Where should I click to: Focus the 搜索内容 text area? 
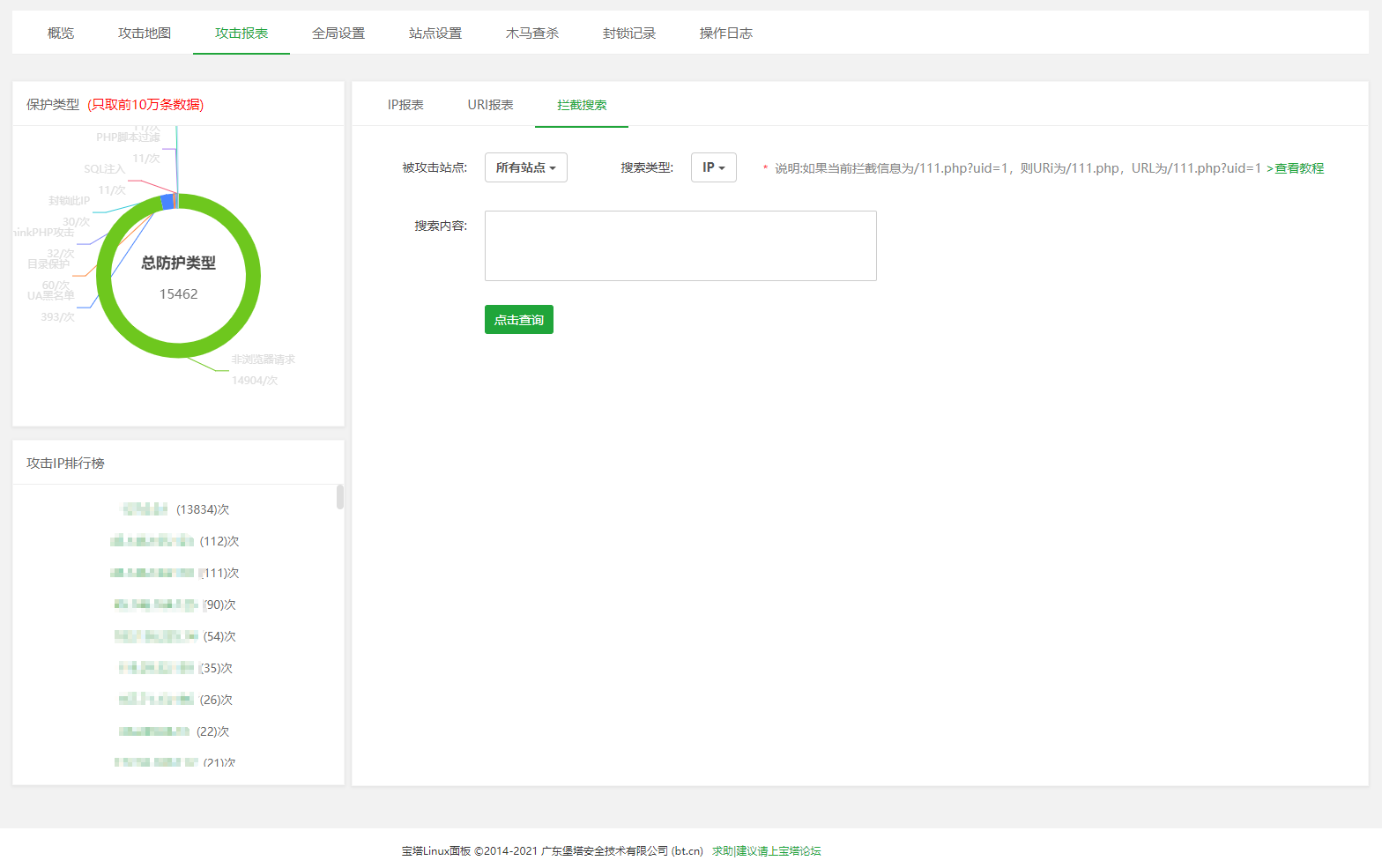pos(680,246)
